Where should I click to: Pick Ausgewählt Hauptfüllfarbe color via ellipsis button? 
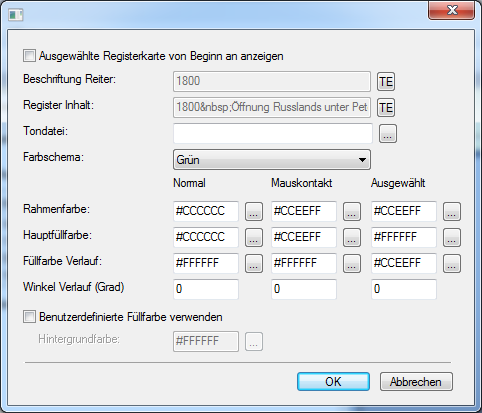tap(452, 237)
